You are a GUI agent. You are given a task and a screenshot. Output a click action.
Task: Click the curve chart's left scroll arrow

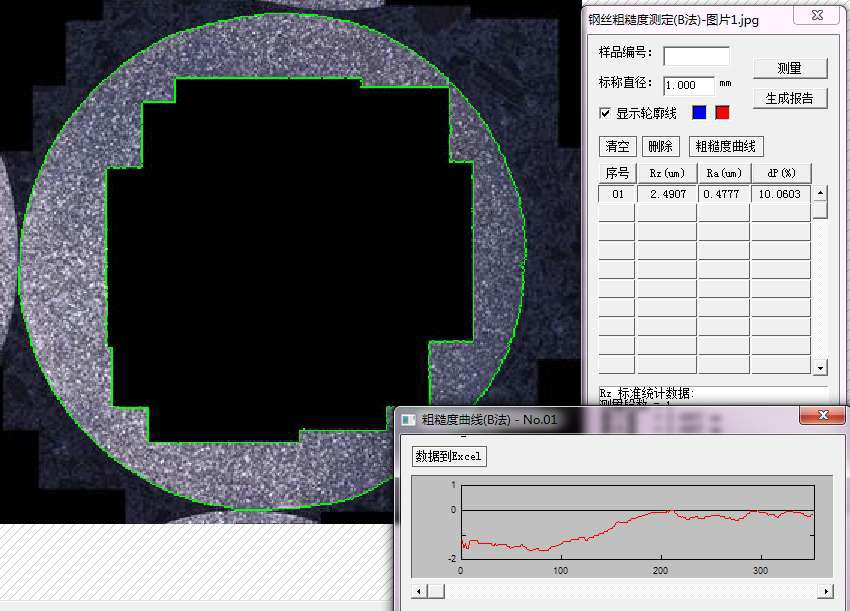(418, 591)
